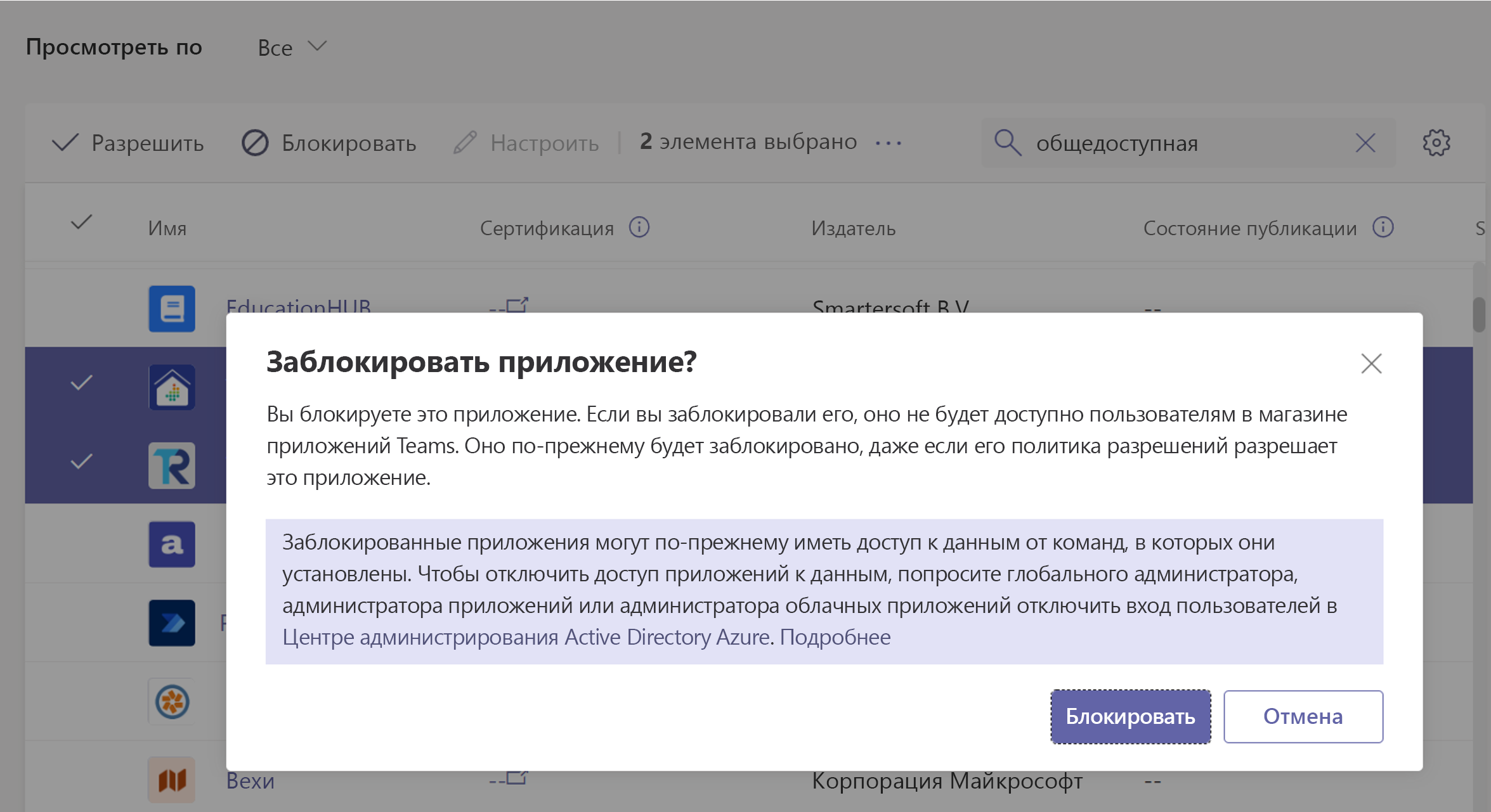Click Smartersoft B.V. publisher text

coord(890,306)
